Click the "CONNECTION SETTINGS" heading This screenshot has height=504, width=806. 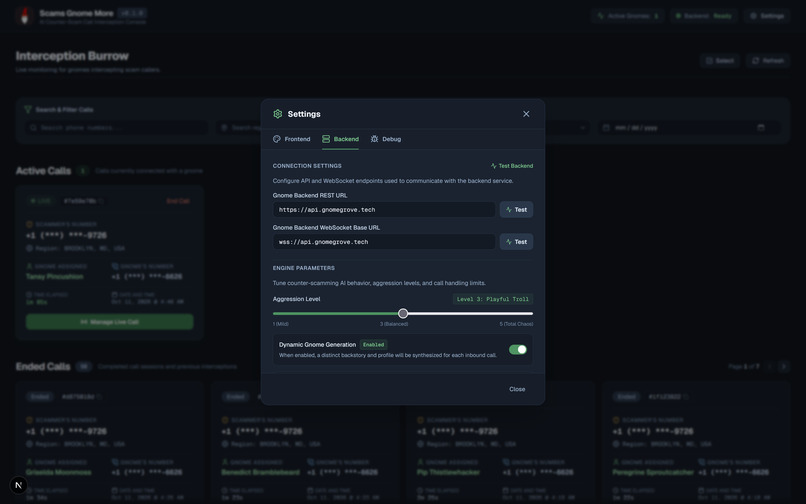(307, 166)
